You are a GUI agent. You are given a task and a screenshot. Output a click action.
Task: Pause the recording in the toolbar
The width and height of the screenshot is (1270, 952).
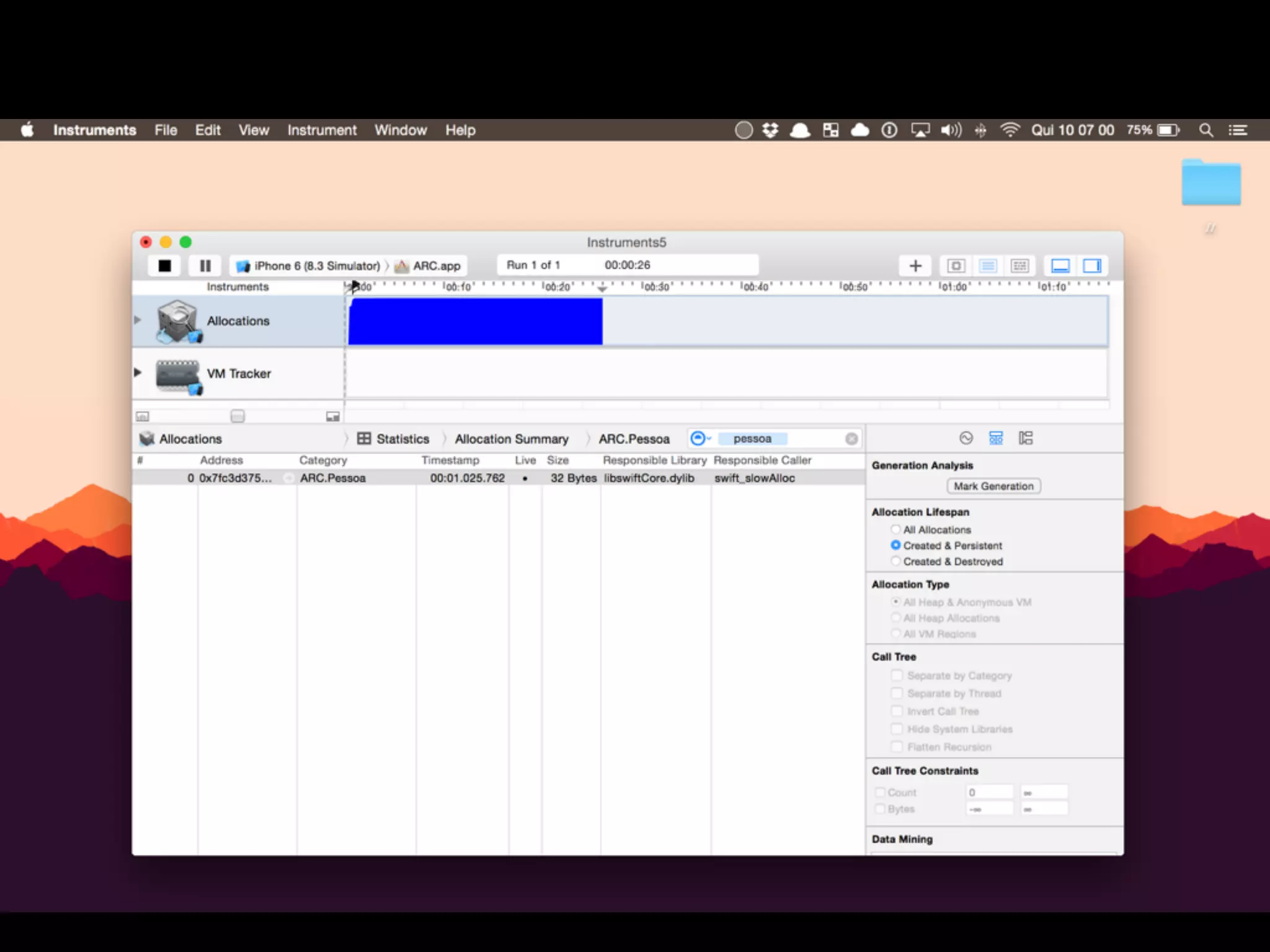coord(205,266)
